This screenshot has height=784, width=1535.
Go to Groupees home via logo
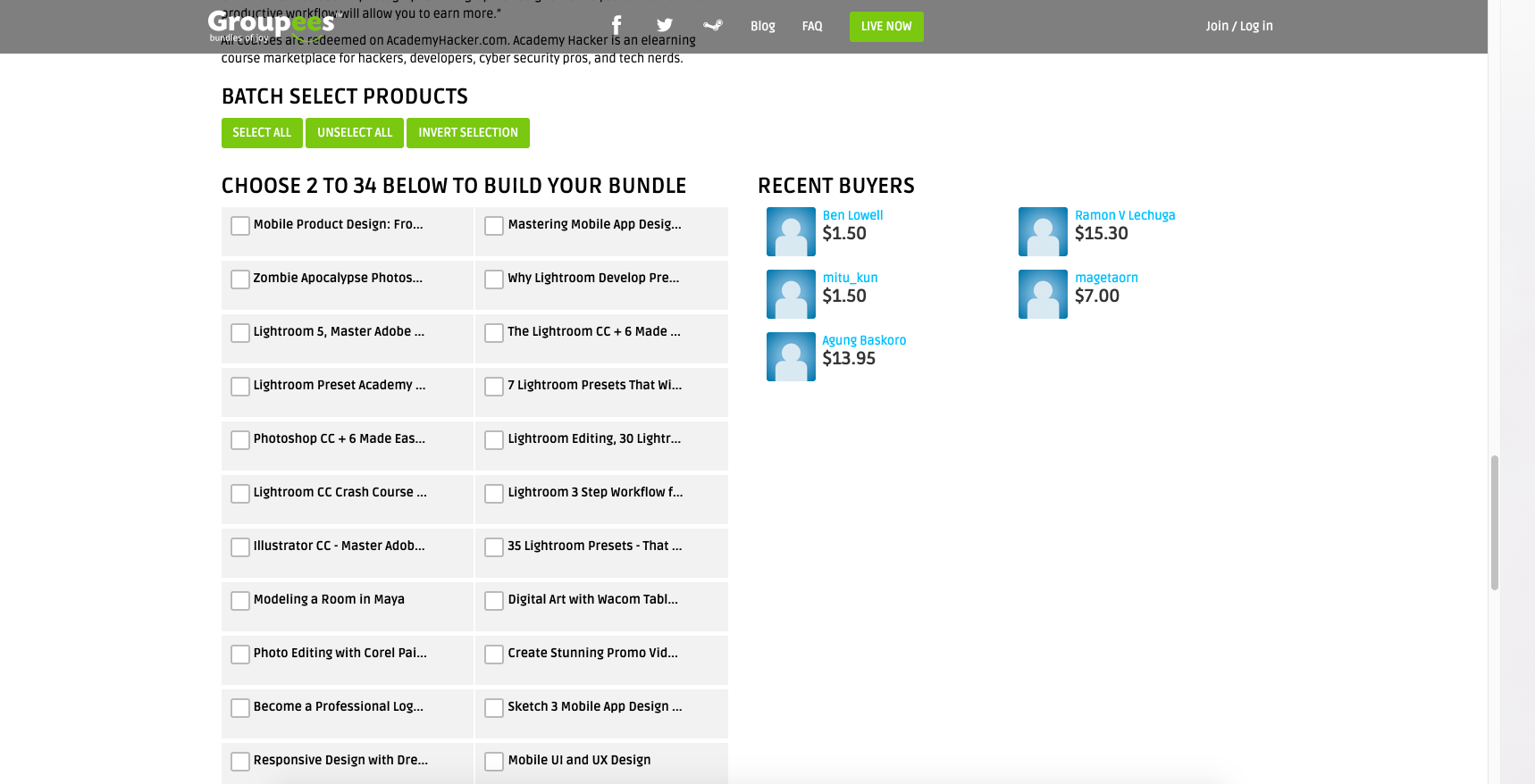271,26
